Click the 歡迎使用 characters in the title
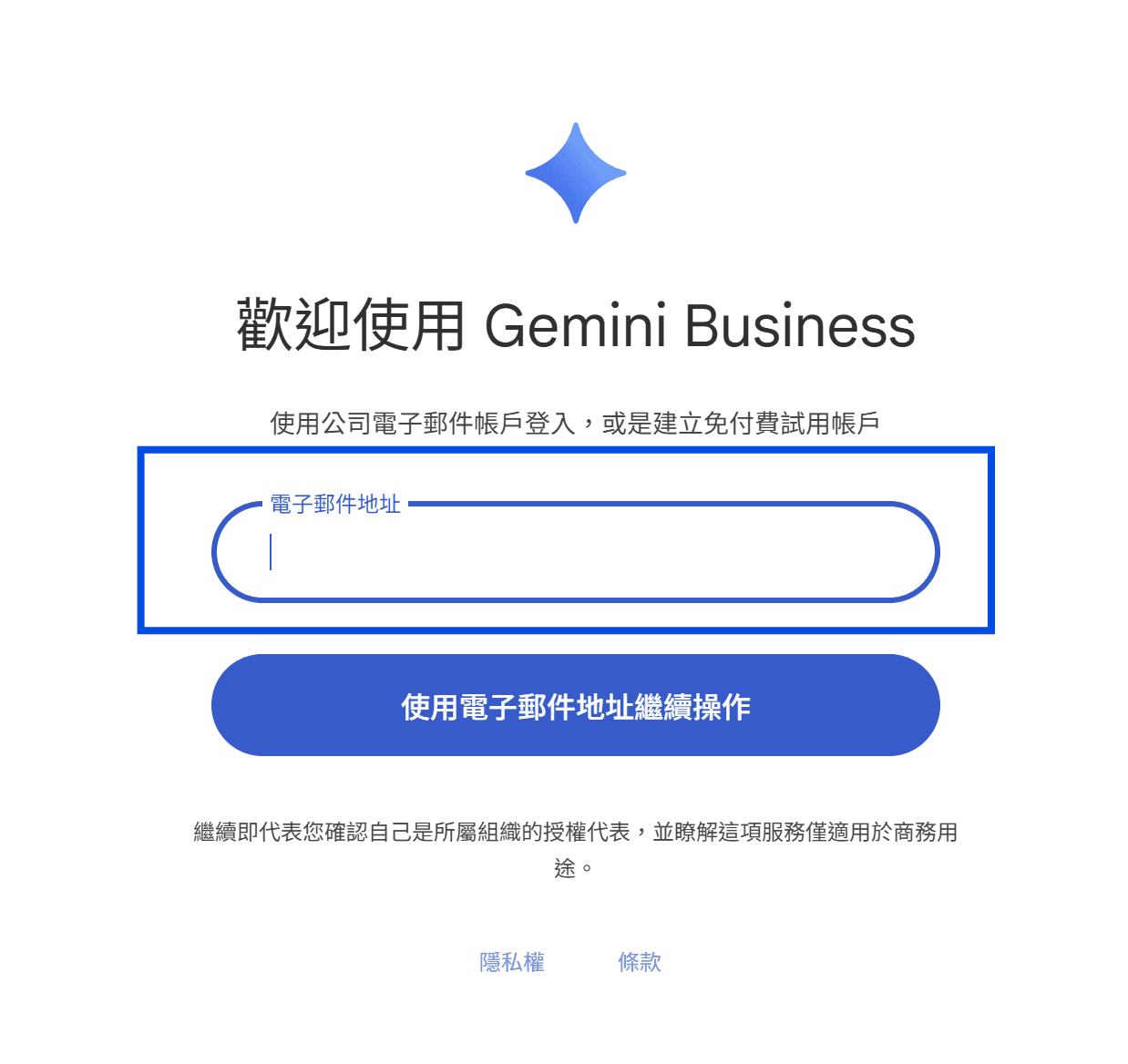The width and height of the screenshot is (1128, 1064). [351, 325]
